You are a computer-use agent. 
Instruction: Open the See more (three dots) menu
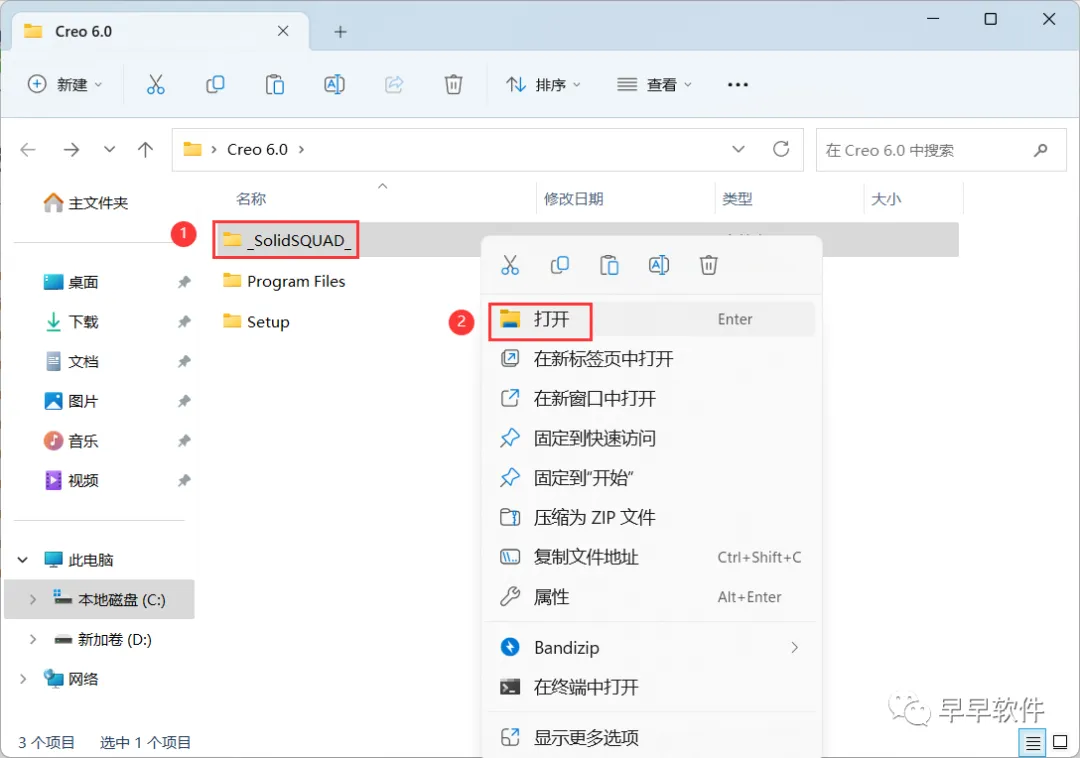tap(738, 85)
